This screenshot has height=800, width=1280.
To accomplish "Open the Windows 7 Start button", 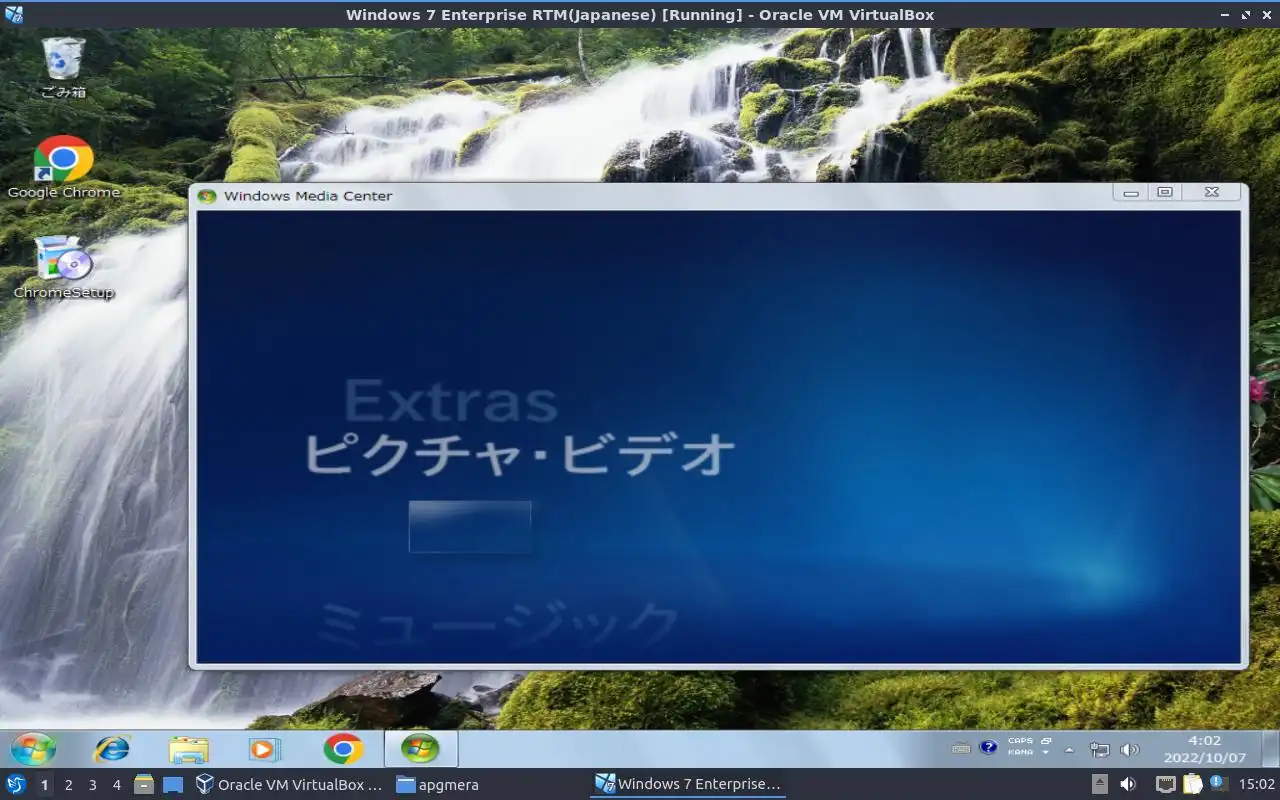I will tap(33, 748).
